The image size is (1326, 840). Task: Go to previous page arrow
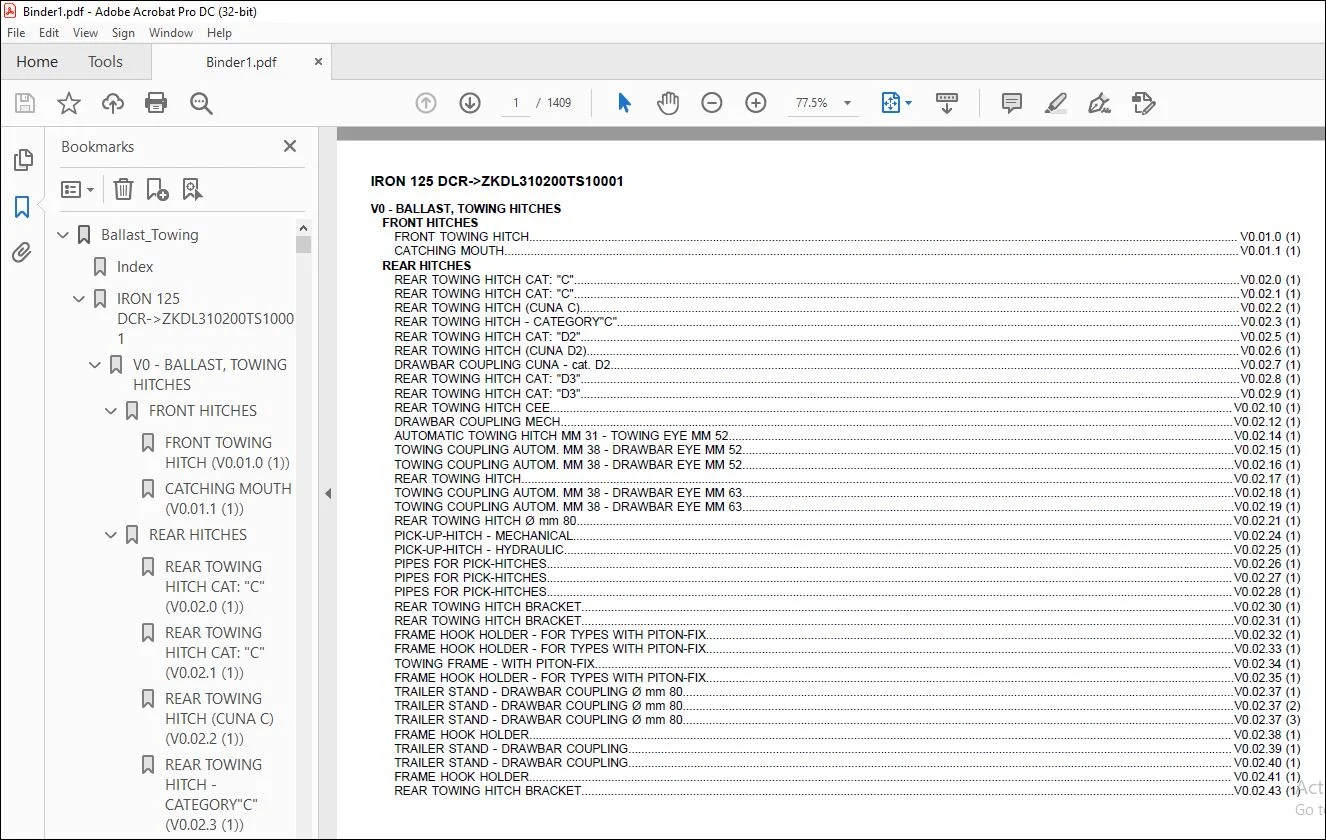click(x=426, y=103)
